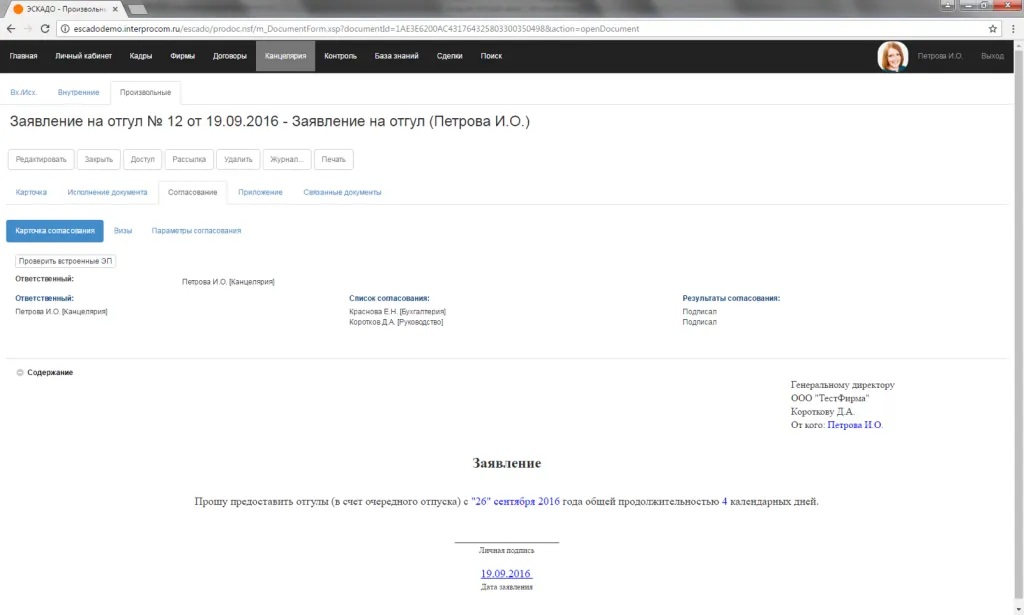
Task: Open Параметры согласования sub-tab
Action: [196, 231]
